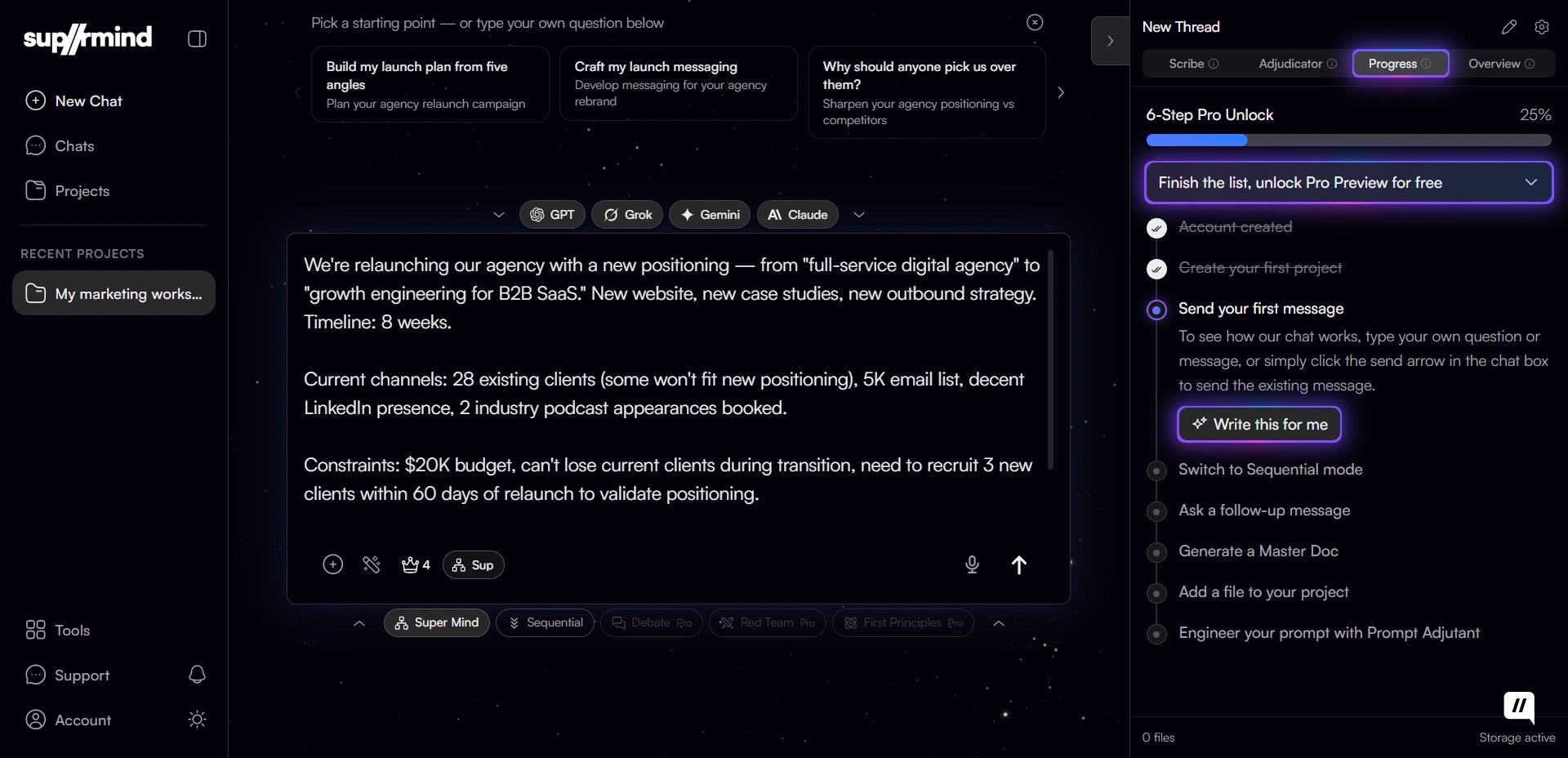Collapse the left sidebar panel icon
The image size is (1568, 758).
[197, 38]
